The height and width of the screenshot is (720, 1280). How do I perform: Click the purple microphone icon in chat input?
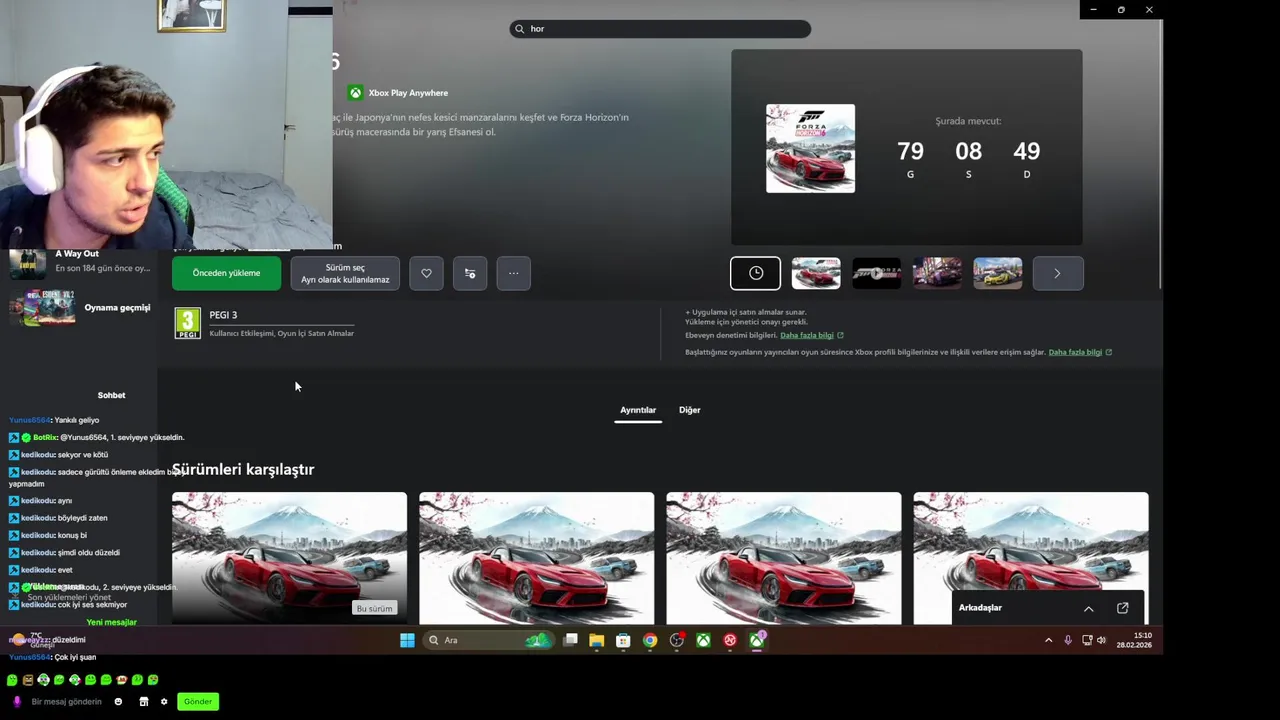pos(16,702)
